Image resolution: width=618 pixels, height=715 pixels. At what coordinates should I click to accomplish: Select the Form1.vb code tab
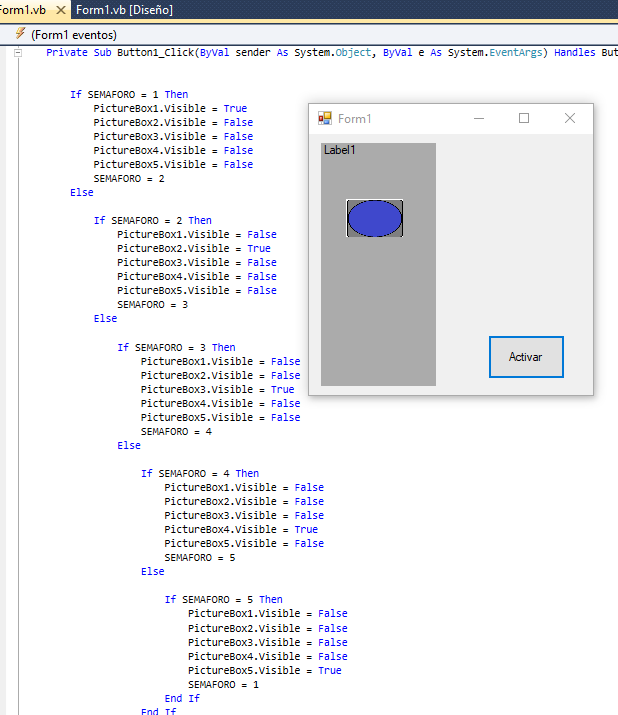tap(23, 10)
